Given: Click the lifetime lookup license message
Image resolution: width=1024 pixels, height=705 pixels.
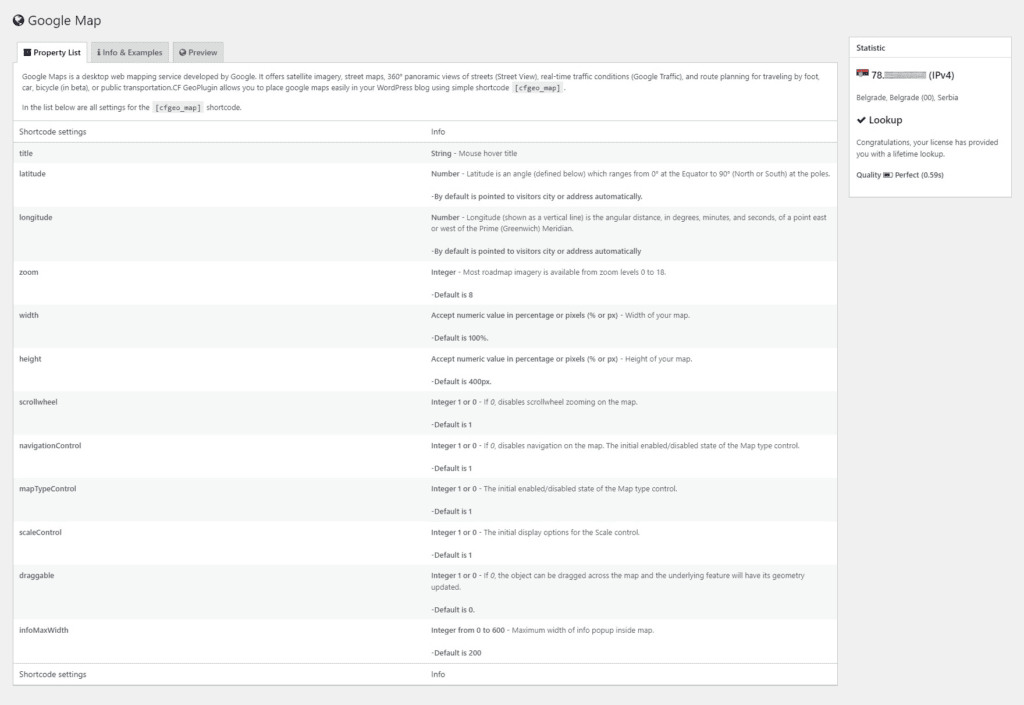Looking at the screenshot, I should point(927,148).
